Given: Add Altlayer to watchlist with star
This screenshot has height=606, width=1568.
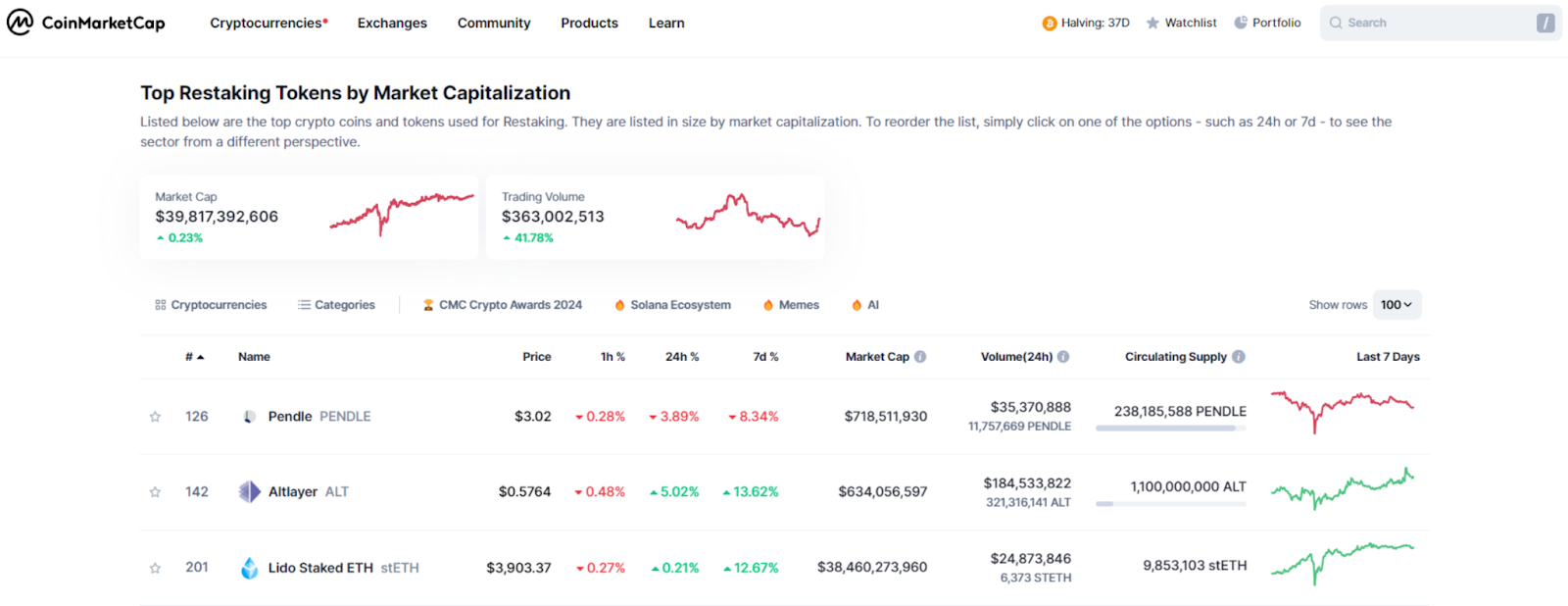Looking at the screenshot, I should [155, 492].
